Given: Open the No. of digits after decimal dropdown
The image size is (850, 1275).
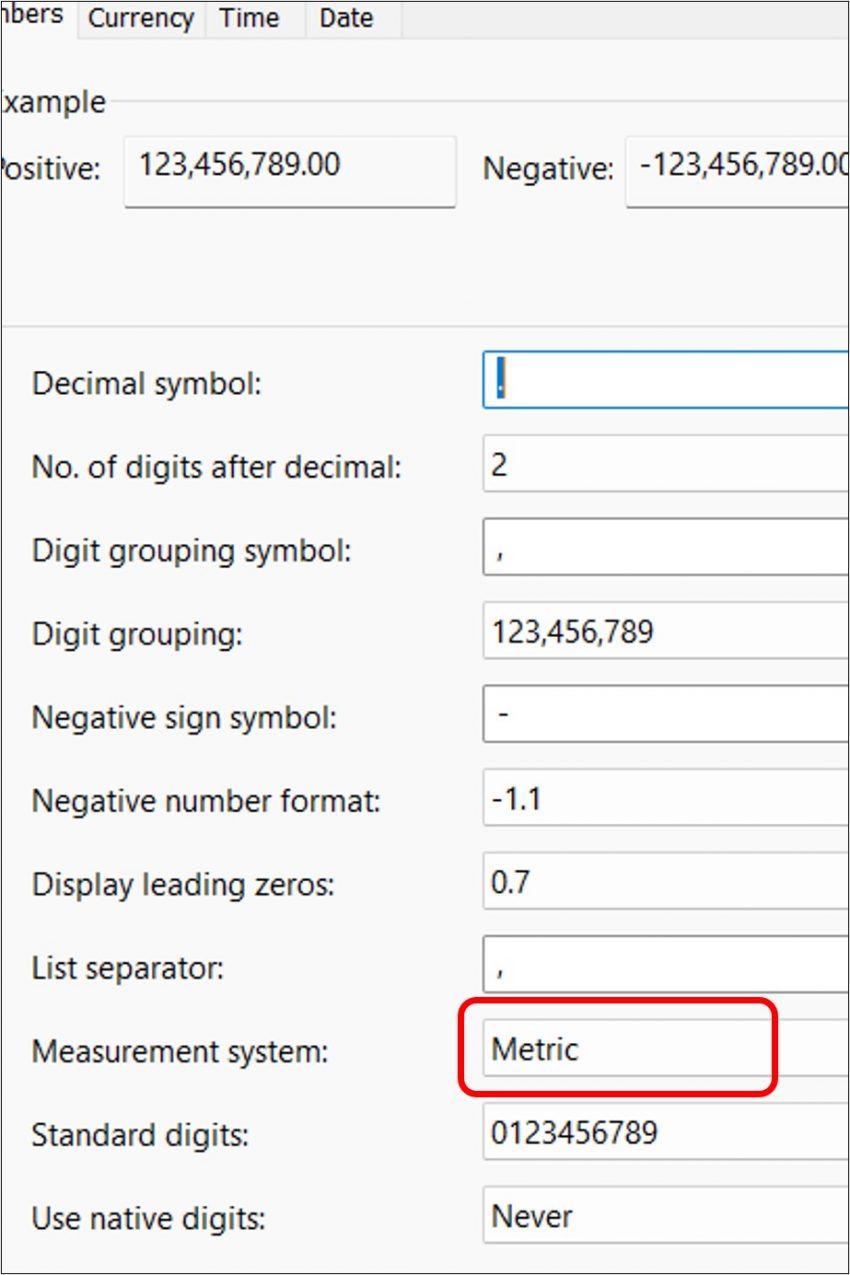Looking at the screenshot, I should click(x=665, y=465).
